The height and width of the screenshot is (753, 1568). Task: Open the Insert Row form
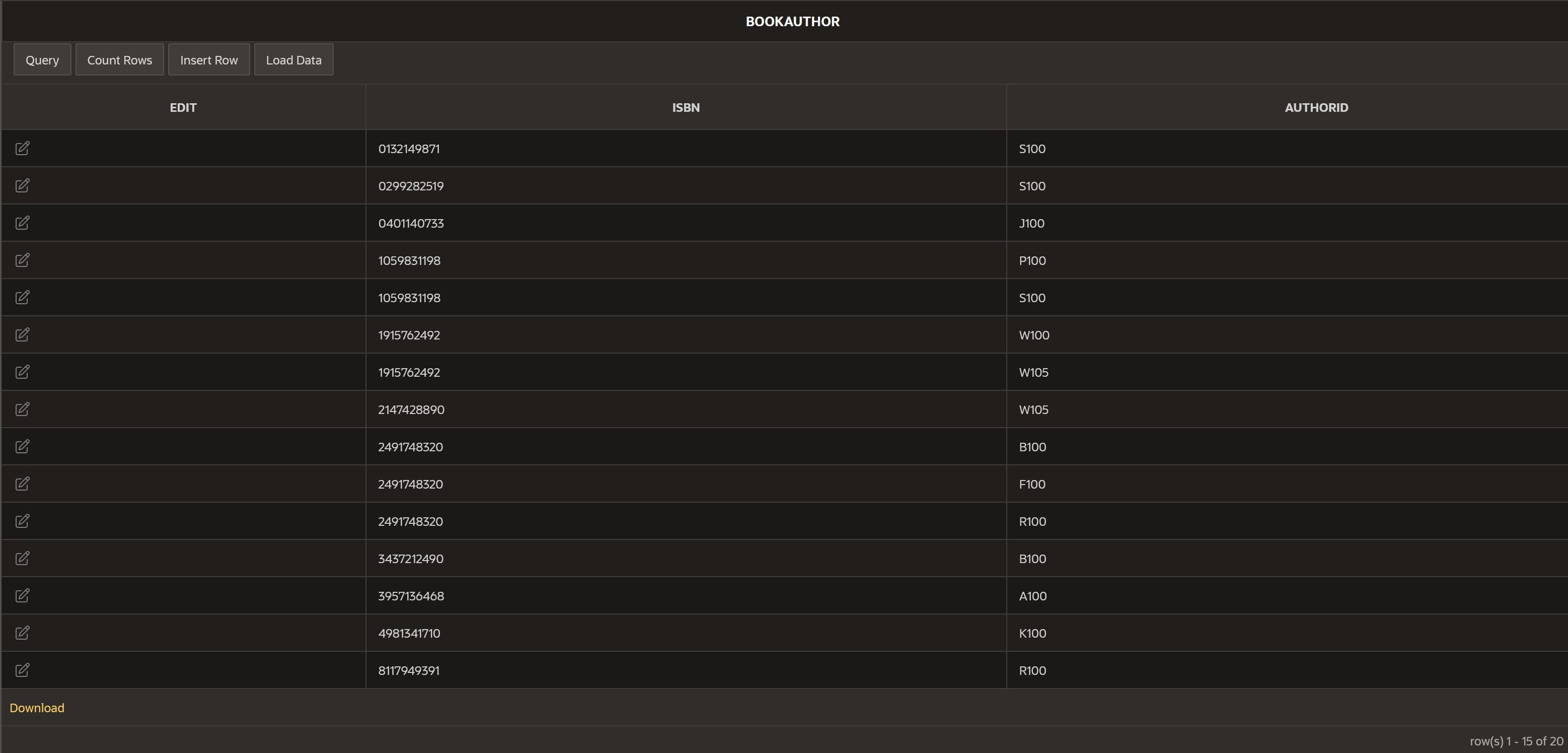209,60
